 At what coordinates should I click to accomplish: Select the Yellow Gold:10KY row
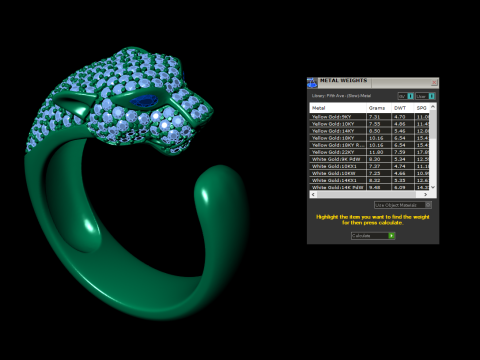click(369, 124)
